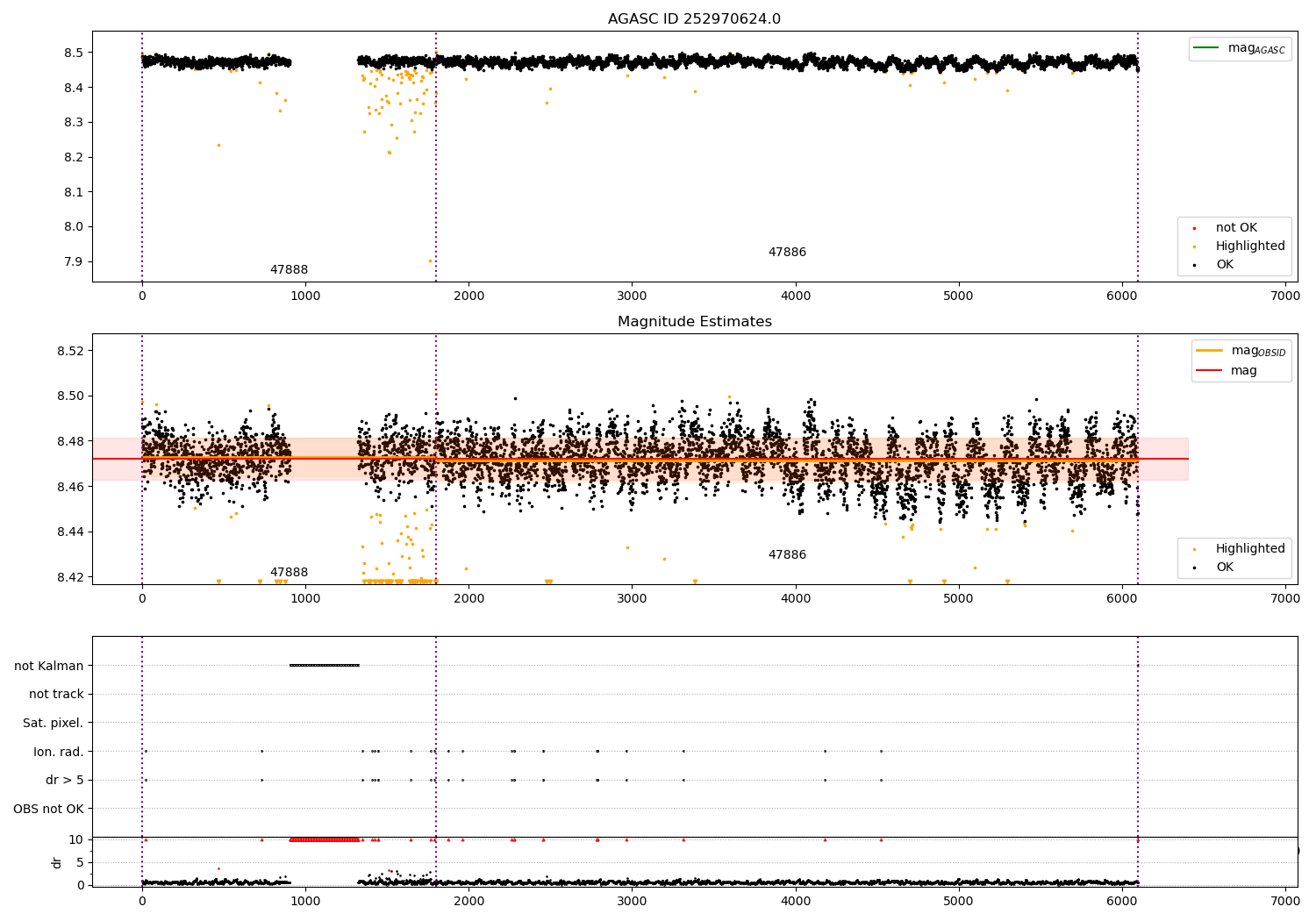Click the 'Sat. pixel.' row label
This screenshot has width=1316, height=921.
53,724
